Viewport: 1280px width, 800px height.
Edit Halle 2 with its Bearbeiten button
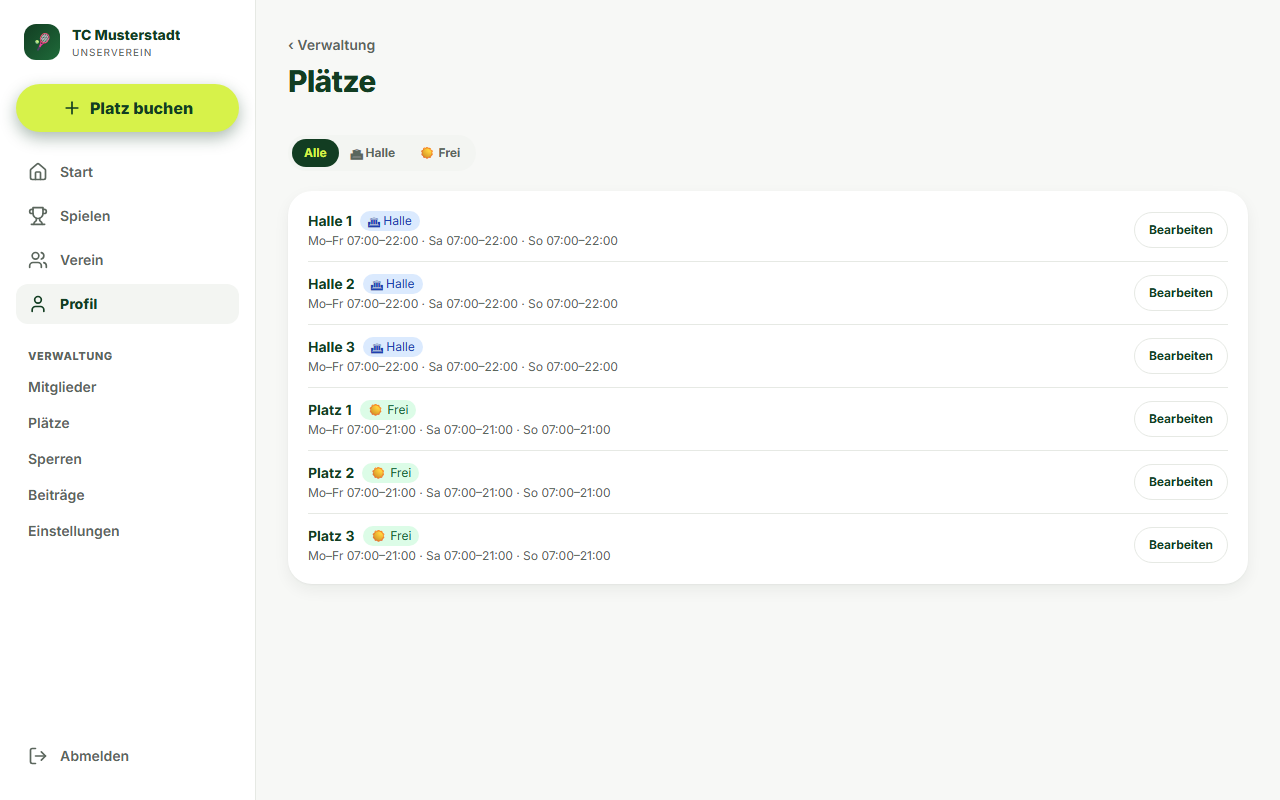[1180, 293]
